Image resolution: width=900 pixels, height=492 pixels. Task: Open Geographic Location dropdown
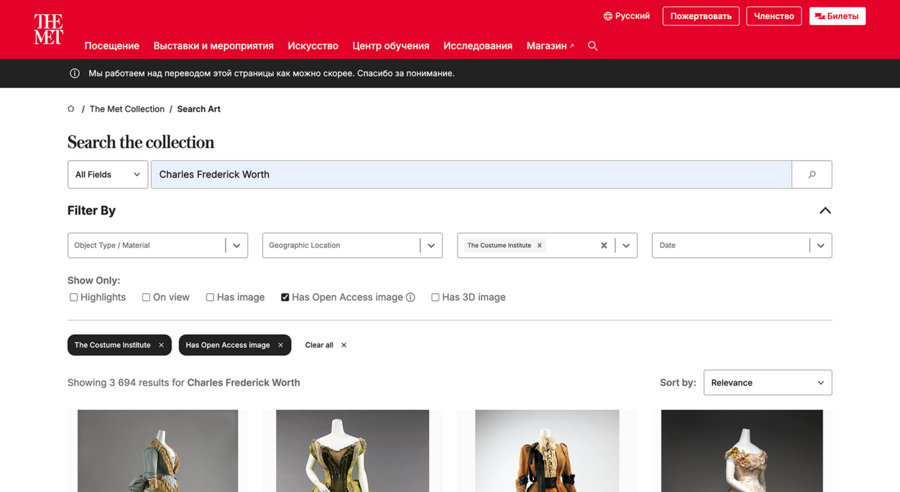(352, 245)
